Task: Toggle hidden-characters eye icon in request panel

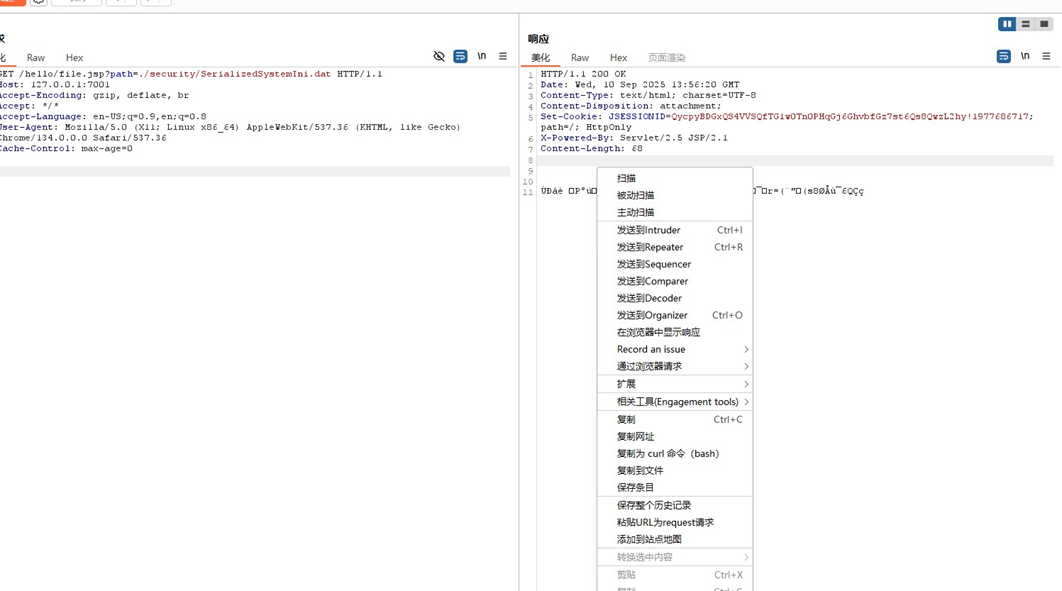Action: pyautogui.click(x=439, y=57)
